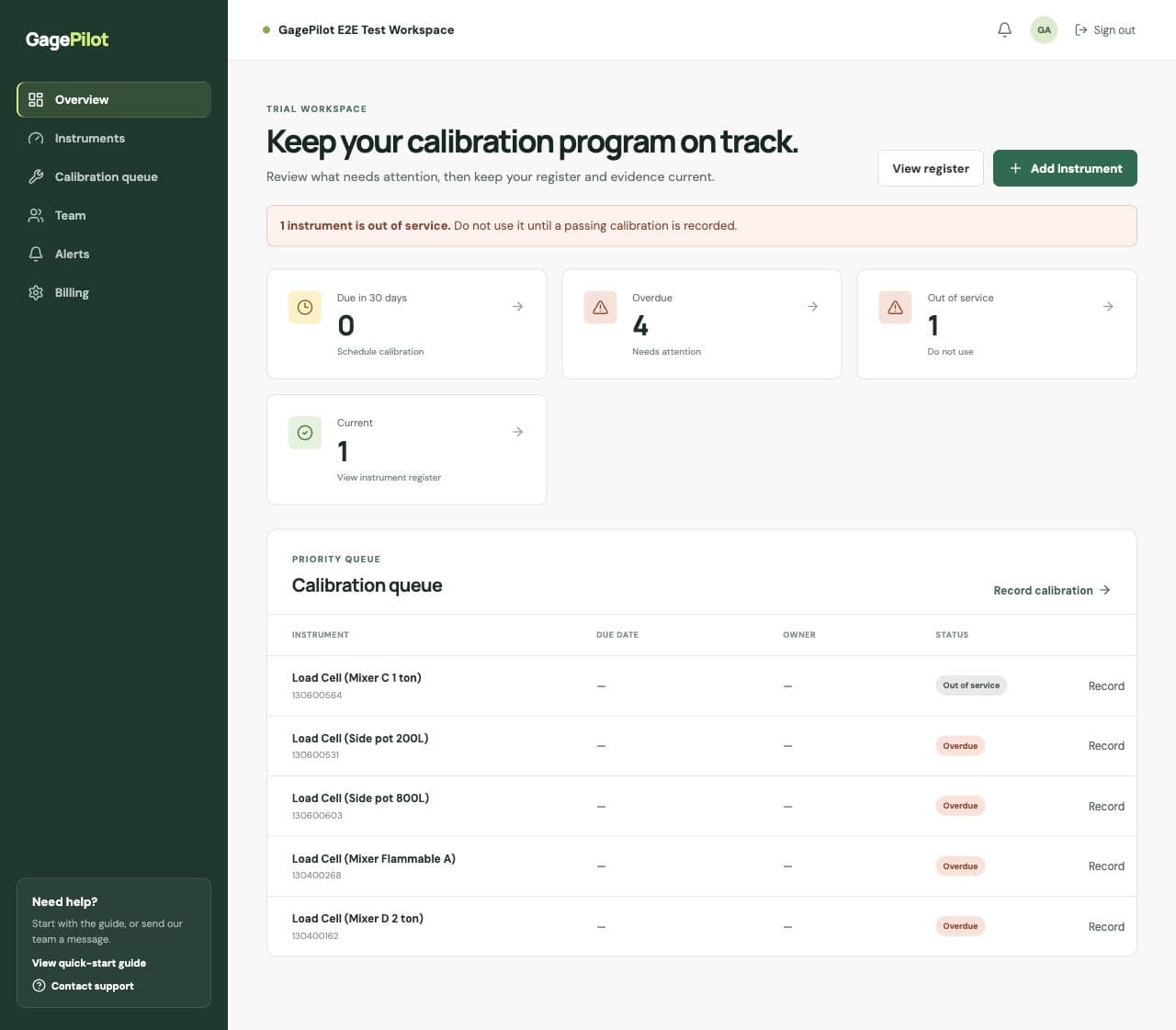Record calibration for Mixer D 2 ton
This screenshot has height=1030, width=1176.
point(1106,926)
